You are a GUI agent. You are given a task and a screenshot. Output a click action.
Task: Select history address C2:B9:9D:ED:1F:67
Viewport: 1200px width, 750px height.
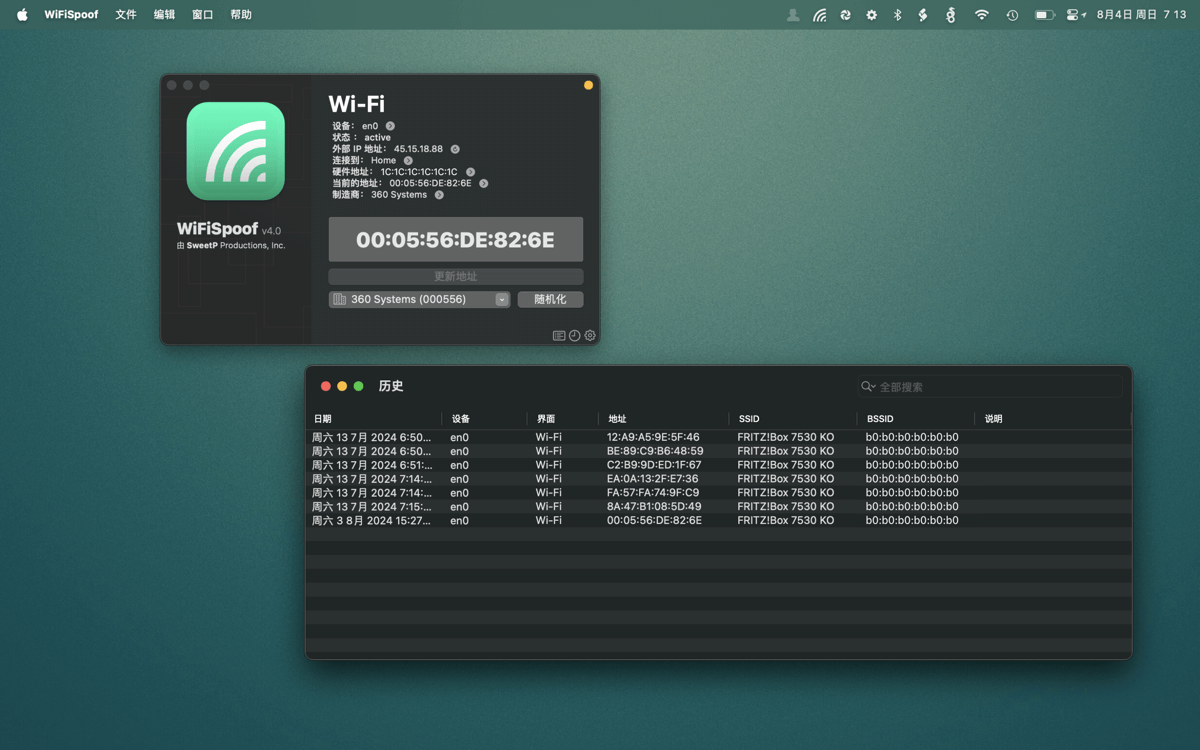tap(654, 465)
